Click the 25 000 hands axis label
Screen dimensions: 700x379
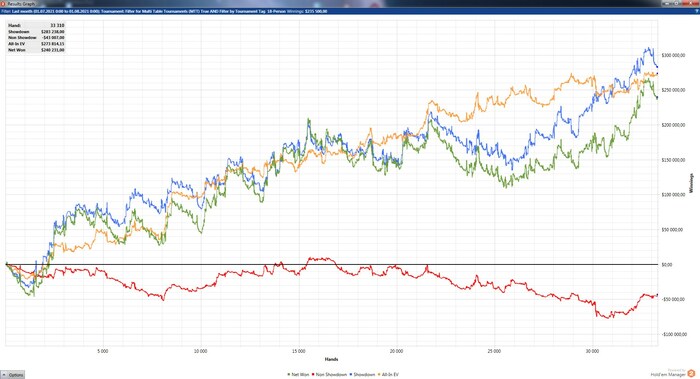point(494,351)
